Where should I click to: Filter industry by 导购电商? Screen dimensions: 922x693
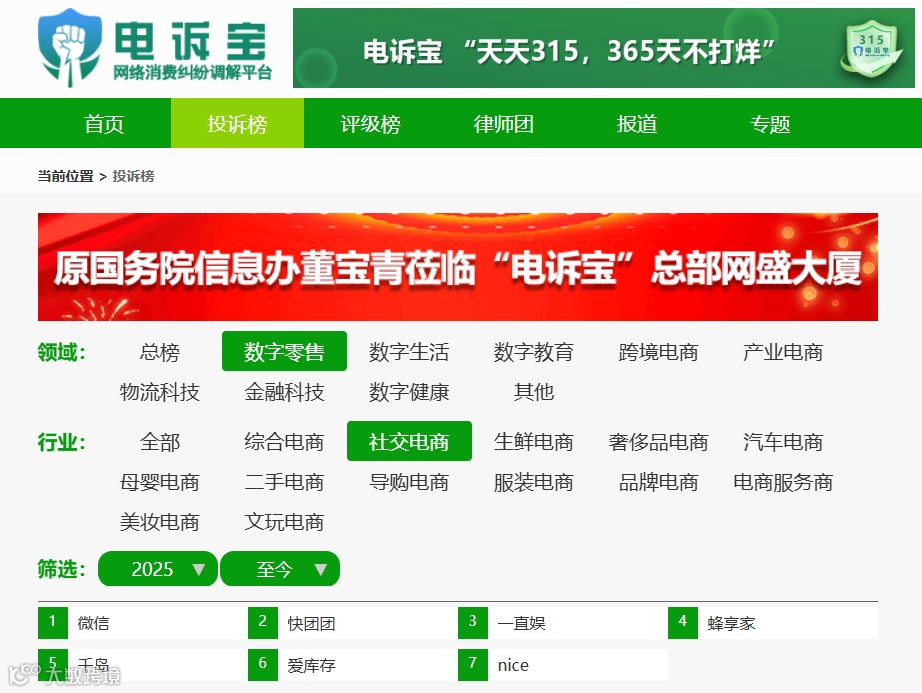point(409,482)
